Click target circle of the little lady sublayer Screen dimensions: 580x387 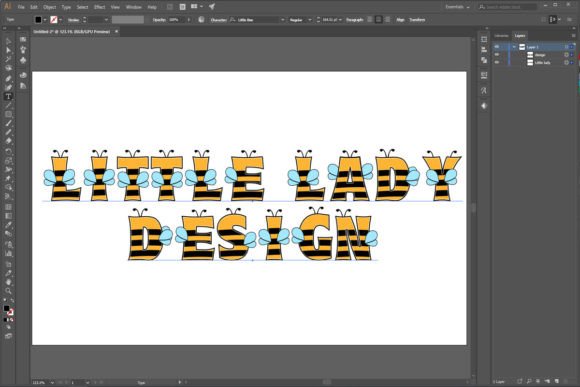pos(566,63)
